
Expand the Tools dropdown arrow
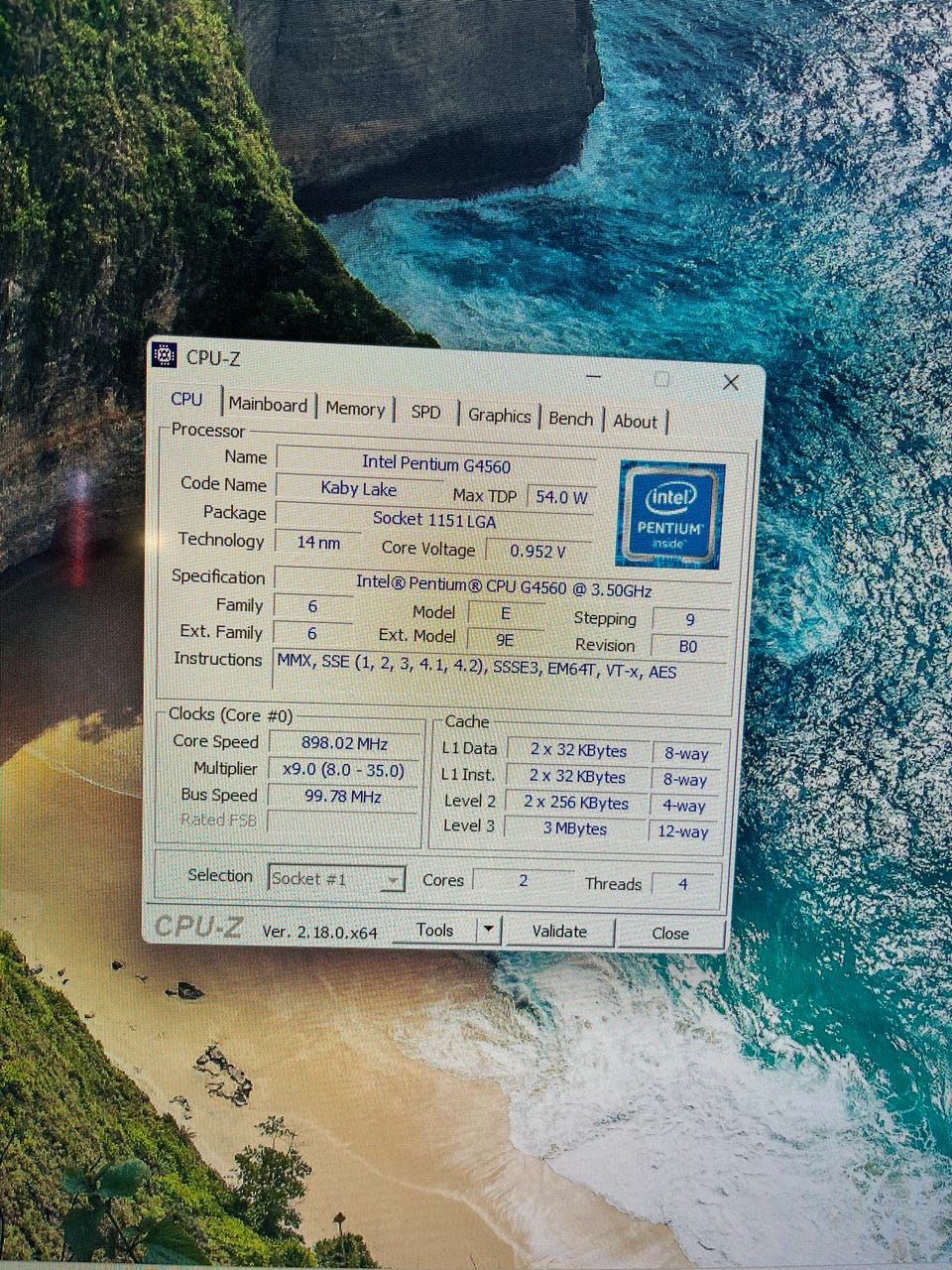point(488,931)
